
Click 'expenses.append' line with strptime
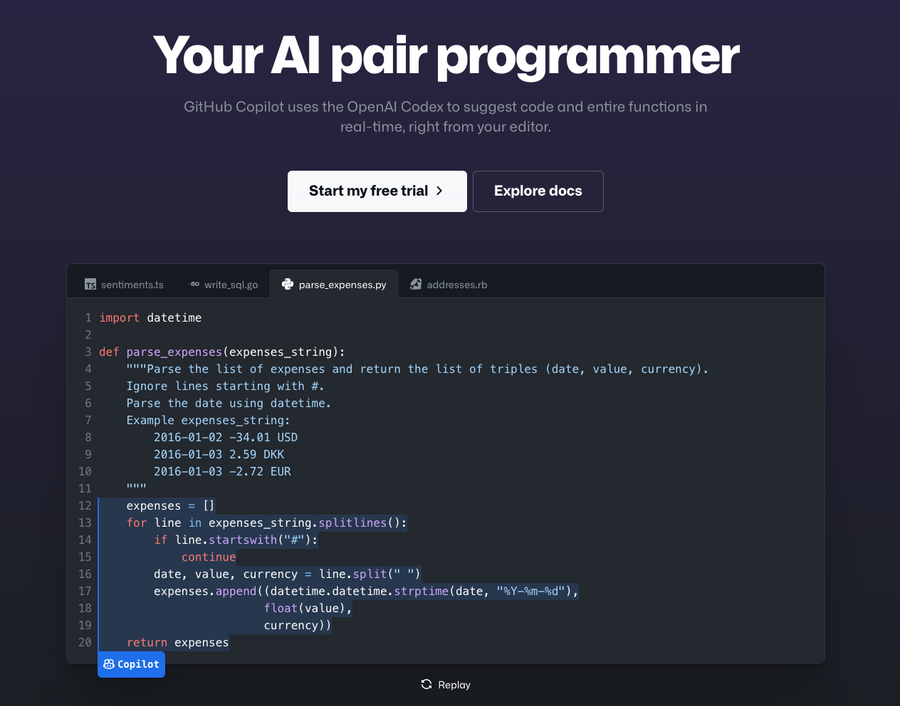(366, 591)
